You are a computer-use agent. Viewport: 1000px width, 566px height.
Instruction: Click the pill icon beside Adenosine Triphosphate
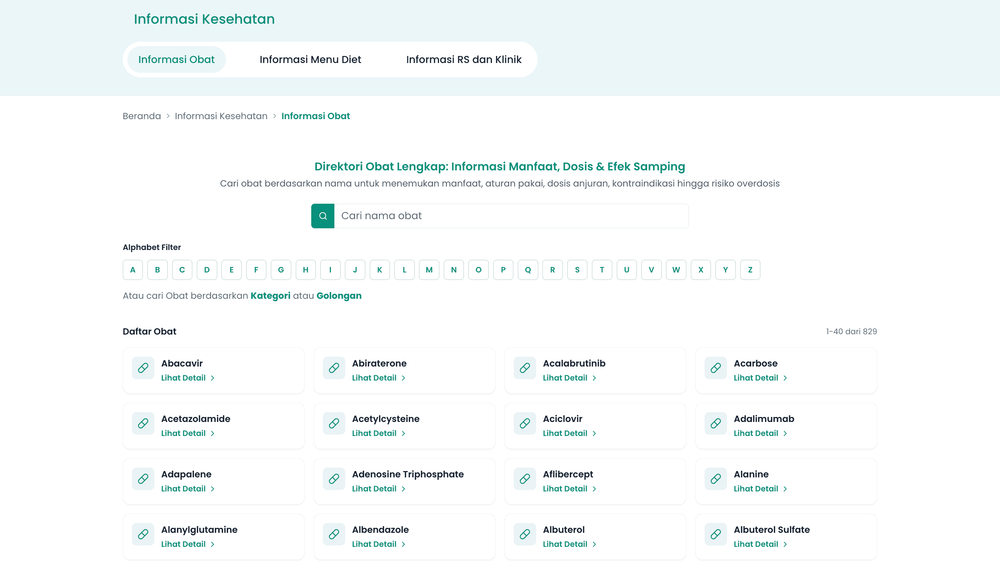(x=334, y=479)
